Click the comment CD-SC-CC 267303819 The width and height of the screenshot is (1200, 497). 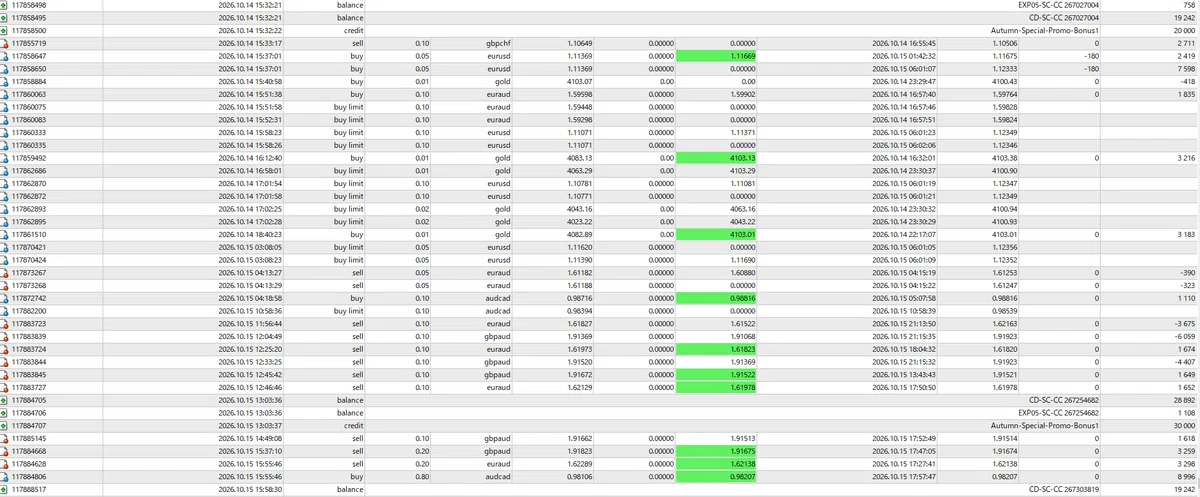pos(1064,490)
